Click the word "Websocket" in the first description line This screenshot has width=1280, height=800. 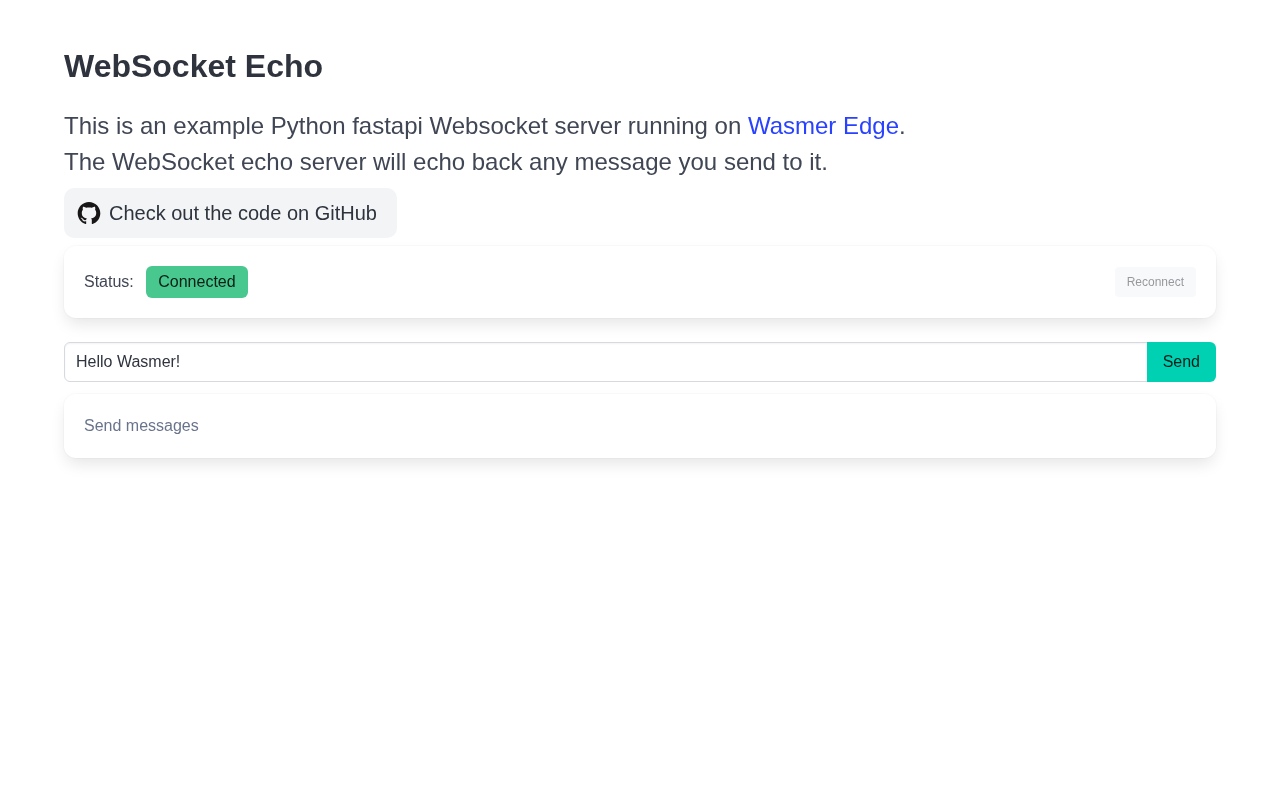tap(489, 126)
